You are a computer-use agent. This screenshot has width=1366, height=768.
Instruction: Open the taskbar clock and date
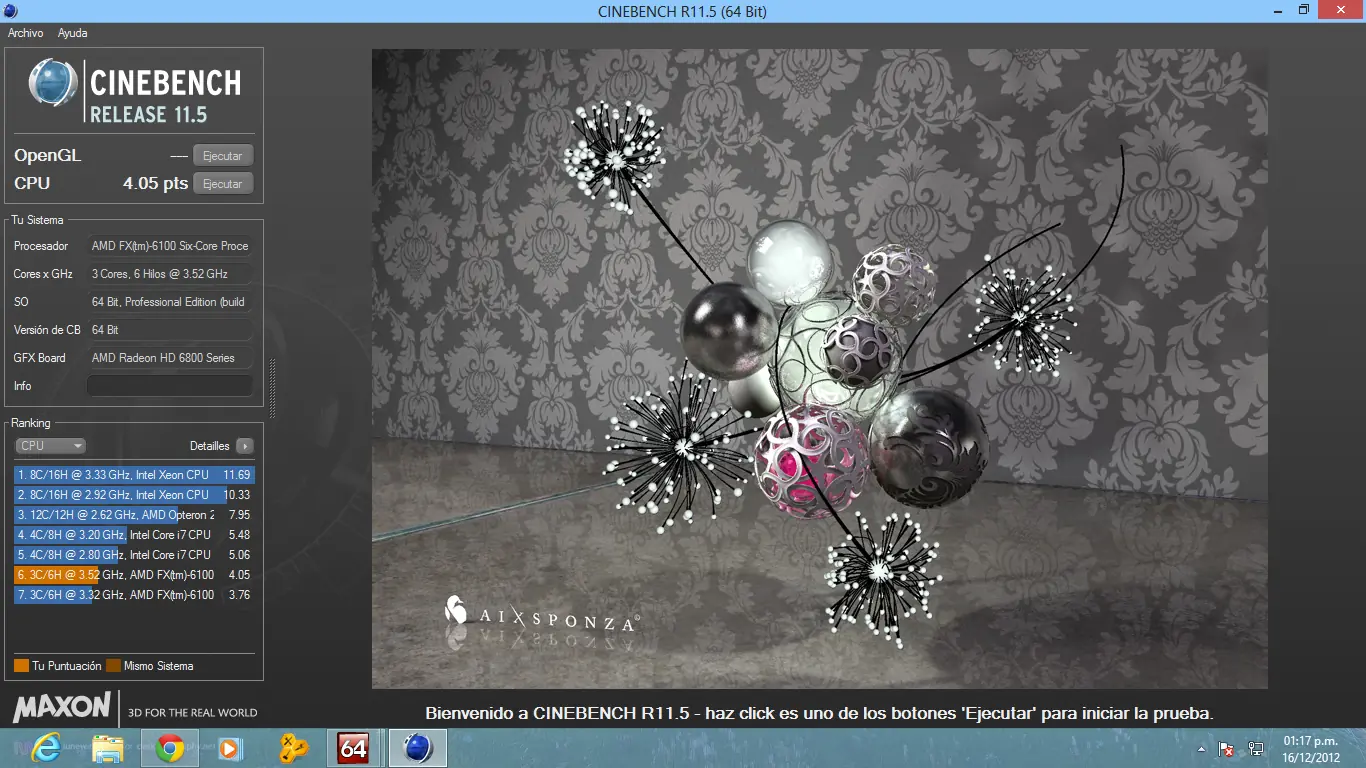tap(1310, 748)
